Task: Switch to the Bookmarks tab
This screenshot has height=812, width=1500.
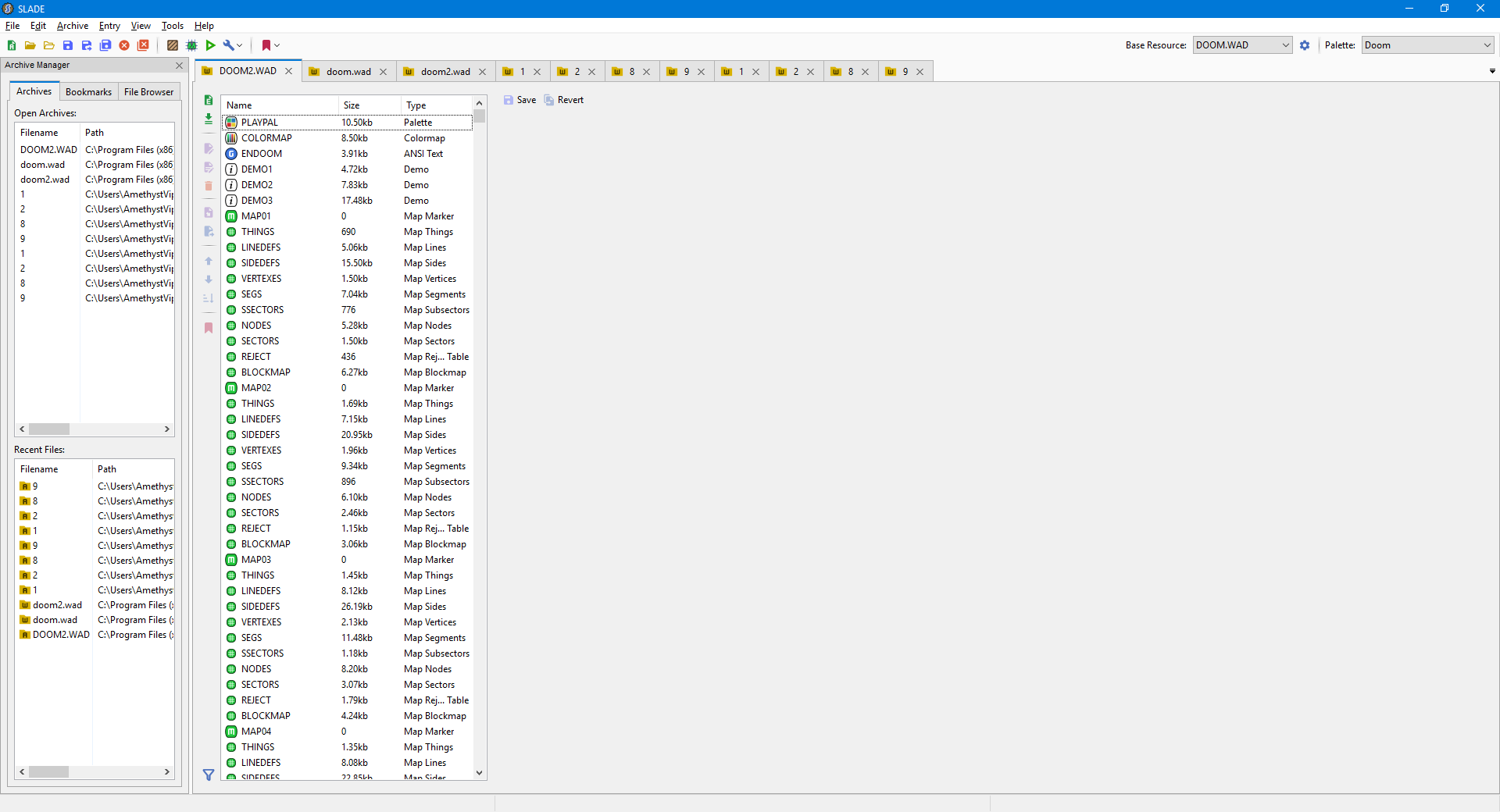Action: (88, 92)
